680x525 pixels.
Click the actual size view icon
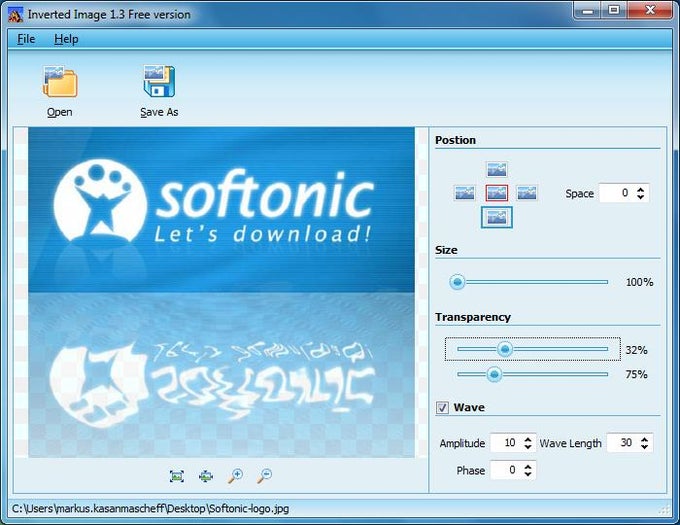tap(206, 476)
